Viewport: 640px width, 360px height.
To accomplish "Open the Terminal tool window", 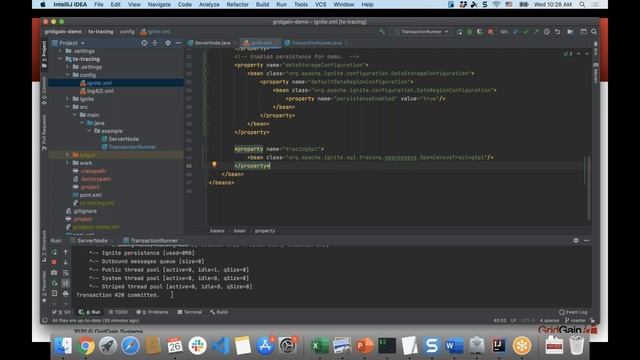I will [189, 312].
